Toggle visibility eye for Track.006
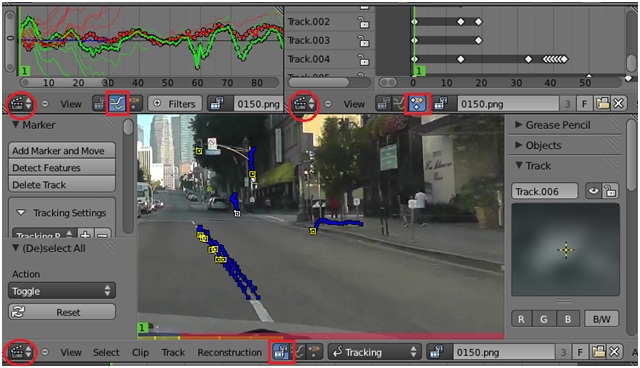 click(593, 191)
